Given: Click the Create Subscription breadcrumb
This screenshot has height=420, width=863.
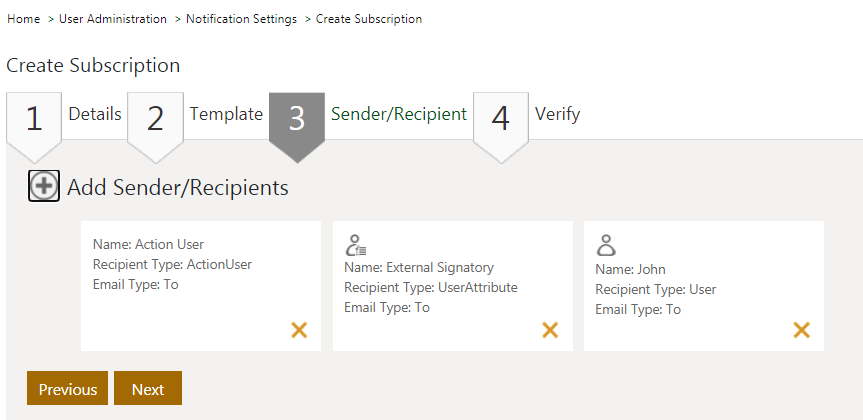Looking at the screenshot, I should tap(369, 19).
